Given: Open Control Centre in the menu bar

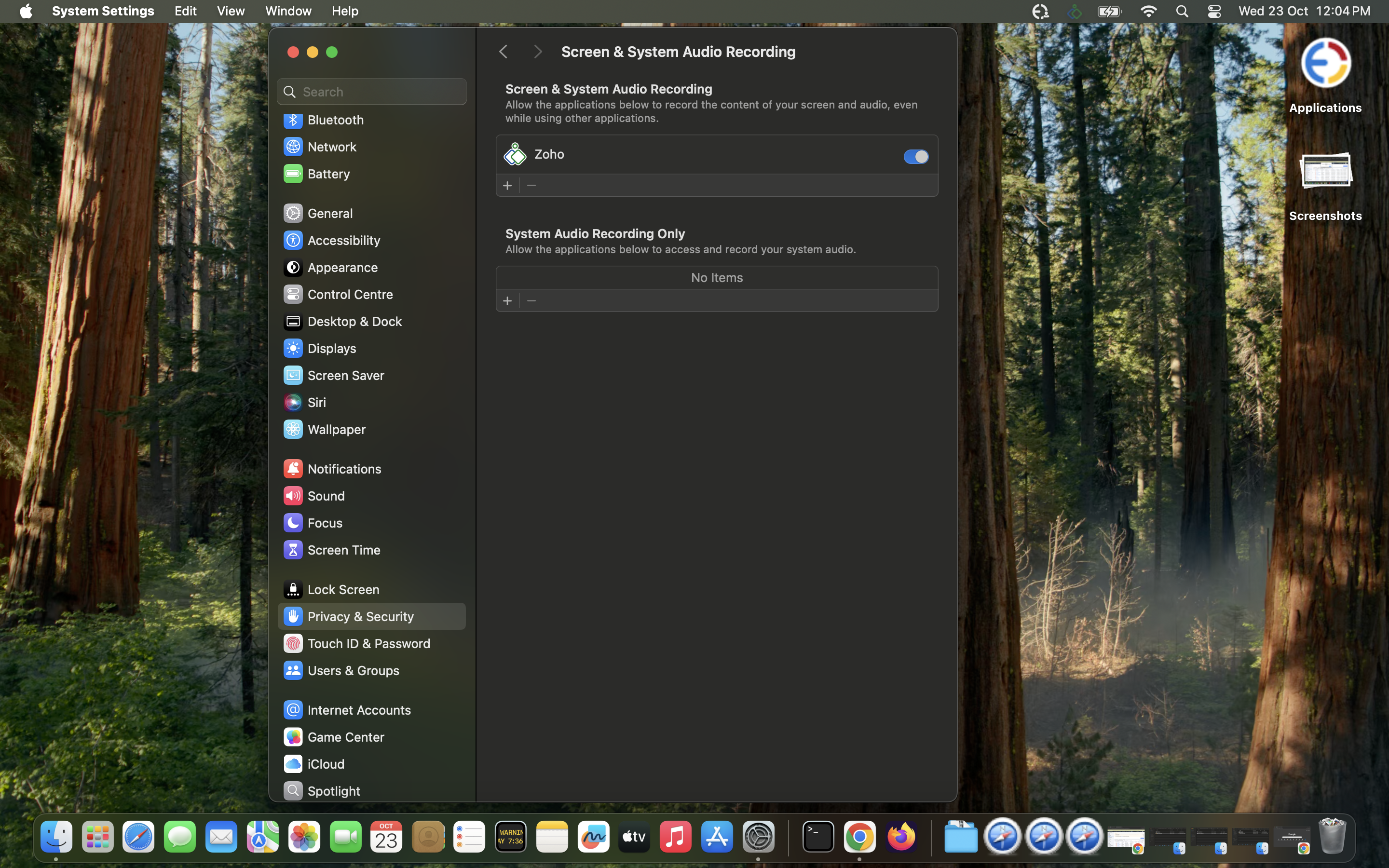Looking at the screenshot, I should pos(1214,11).
